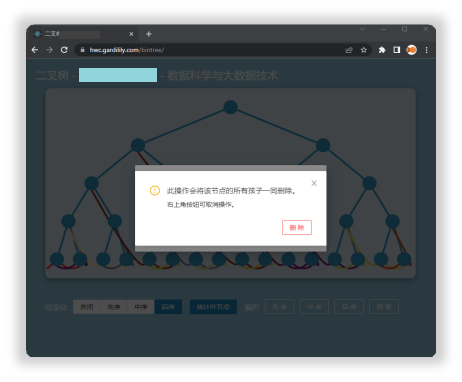Screen dimensions: 462x382
Task: Close the 二叉树 browser tab
Action: coord(131,34)
